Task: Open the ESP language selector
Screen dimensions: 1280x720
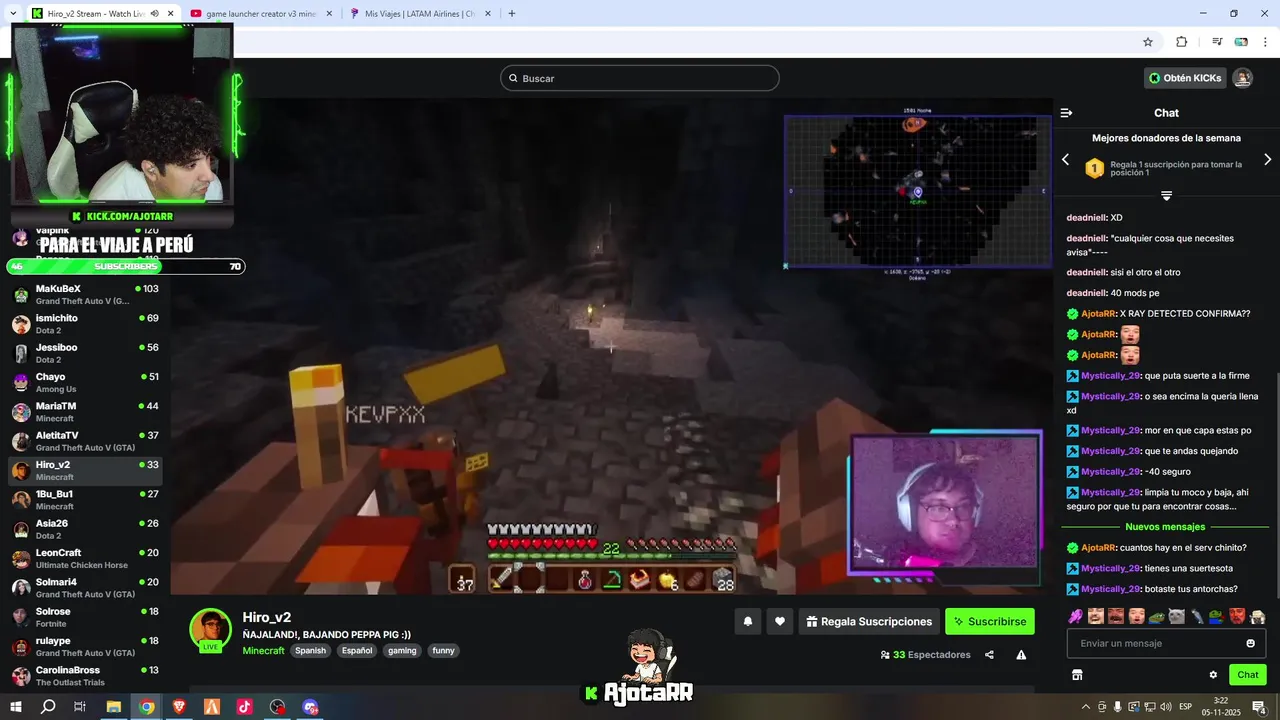Action: click(x=1185, y=707)
